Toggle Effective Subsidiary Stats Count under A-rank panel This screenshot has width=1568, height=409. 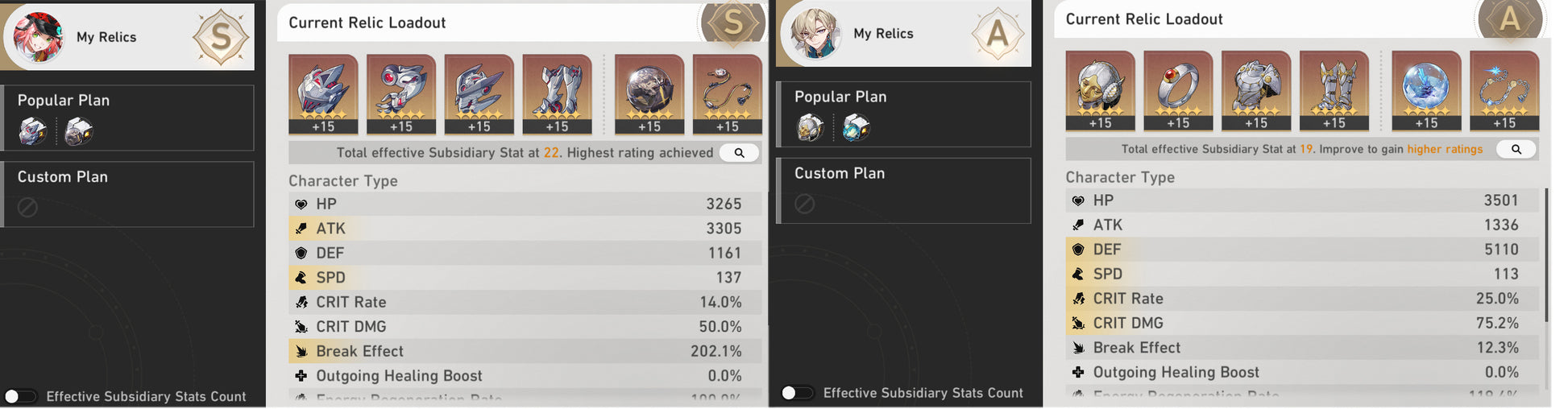click(x=796, y=393)
